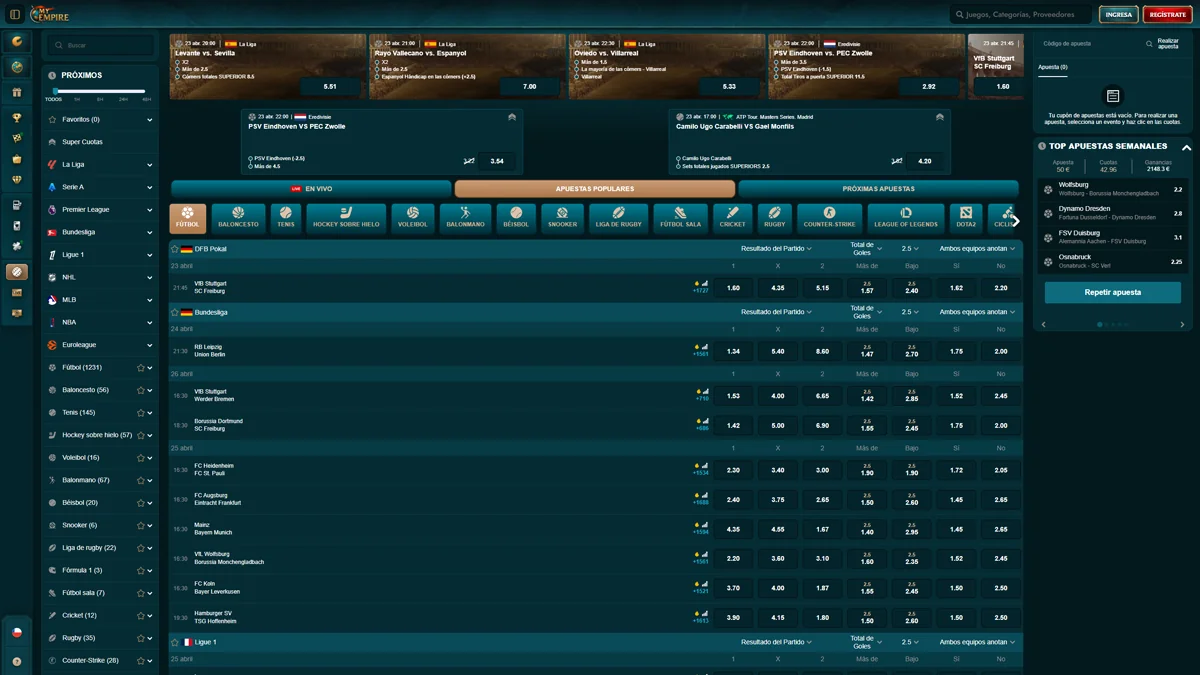Favorite Voleibol (16) with its star
The width and height of the screenshot is (1200, 675).
click(x=141, y=457)
